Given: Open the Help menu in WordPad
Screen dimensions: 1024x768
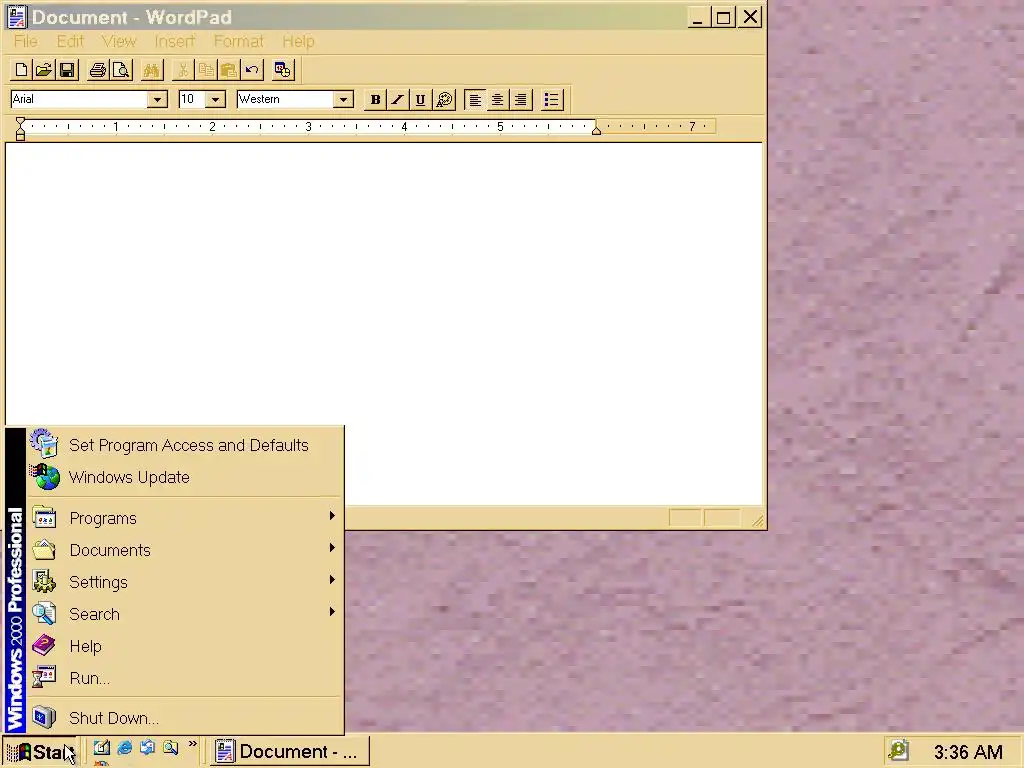Looking at the screenshot, I should [298, 41].
